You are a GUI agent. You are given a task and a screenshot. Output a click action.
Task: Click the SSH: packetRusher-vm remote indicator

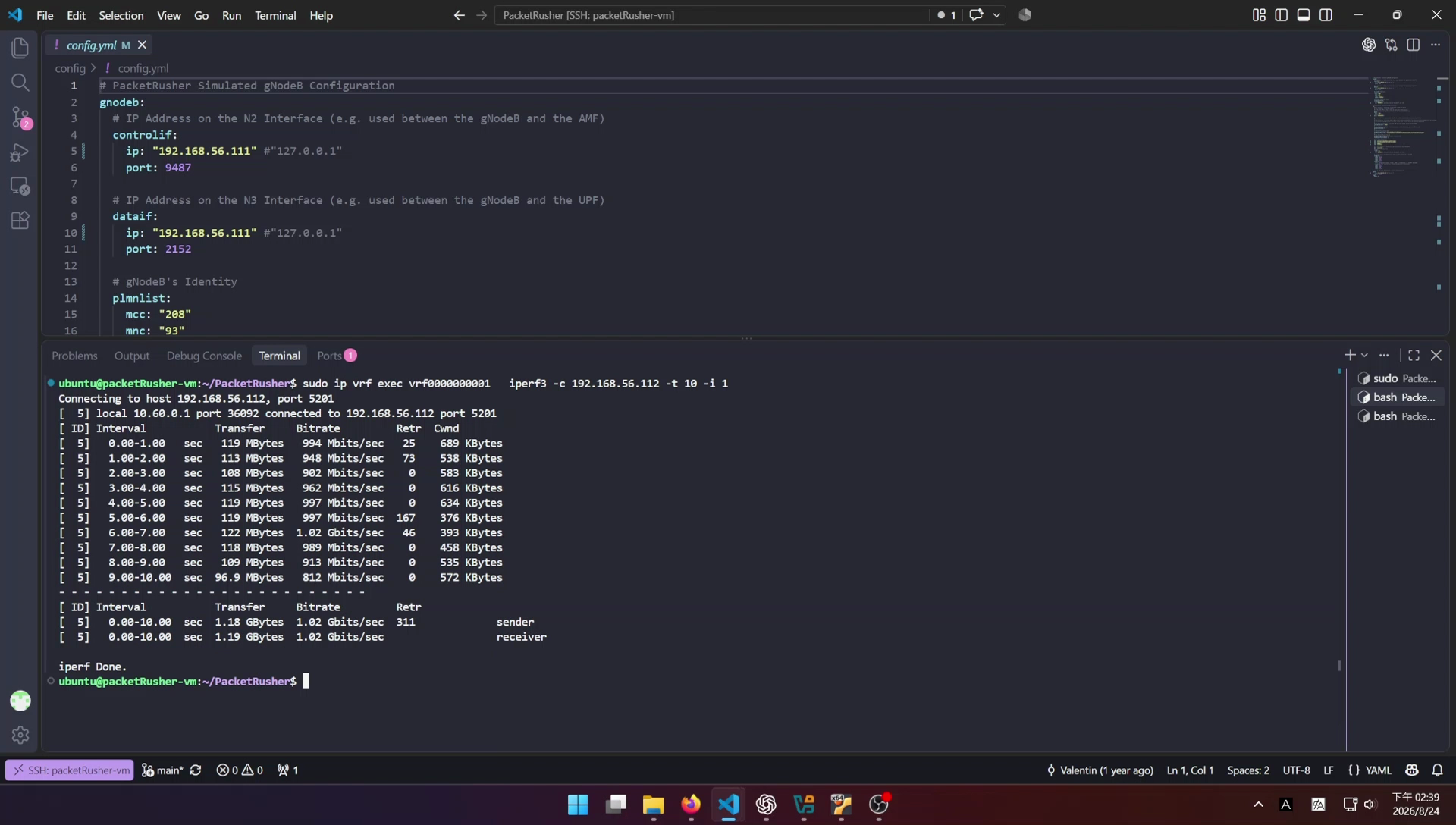[x=70, y=770]
